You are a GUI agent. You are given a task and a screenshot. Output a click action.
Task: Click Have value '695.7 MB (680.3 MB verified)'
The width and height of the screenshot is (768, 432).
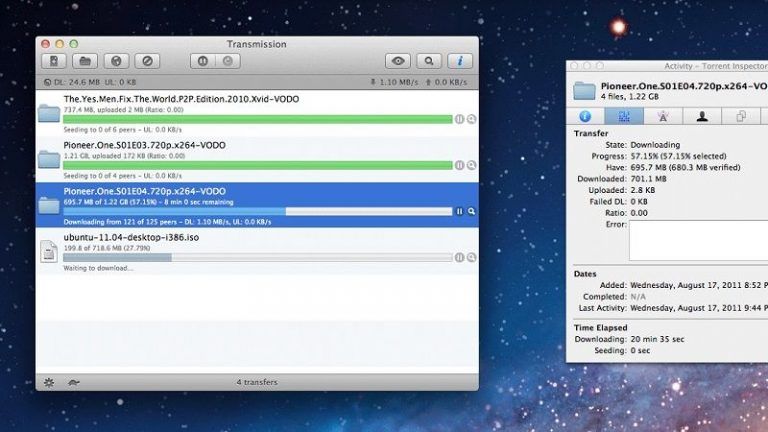[685, 168]
